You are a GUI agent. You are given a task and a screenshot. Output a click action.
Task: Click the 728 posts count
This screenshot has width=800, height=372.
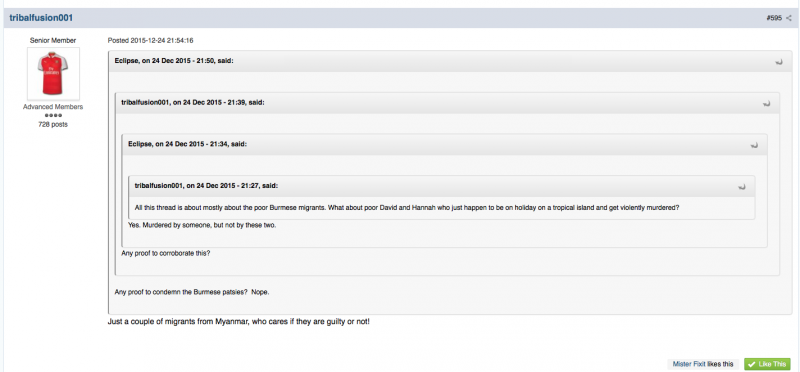[53, 125]
